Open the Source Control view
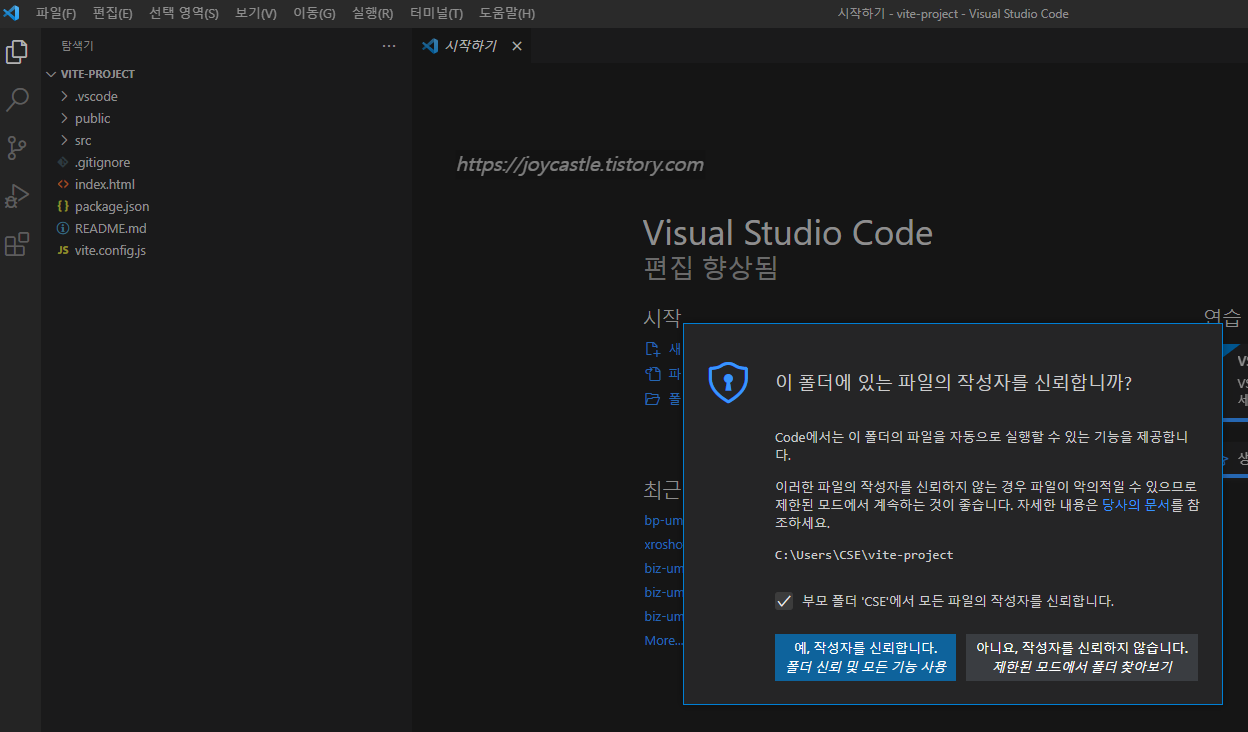Screen dimensions: 1248x732 [x=17, y=148]
